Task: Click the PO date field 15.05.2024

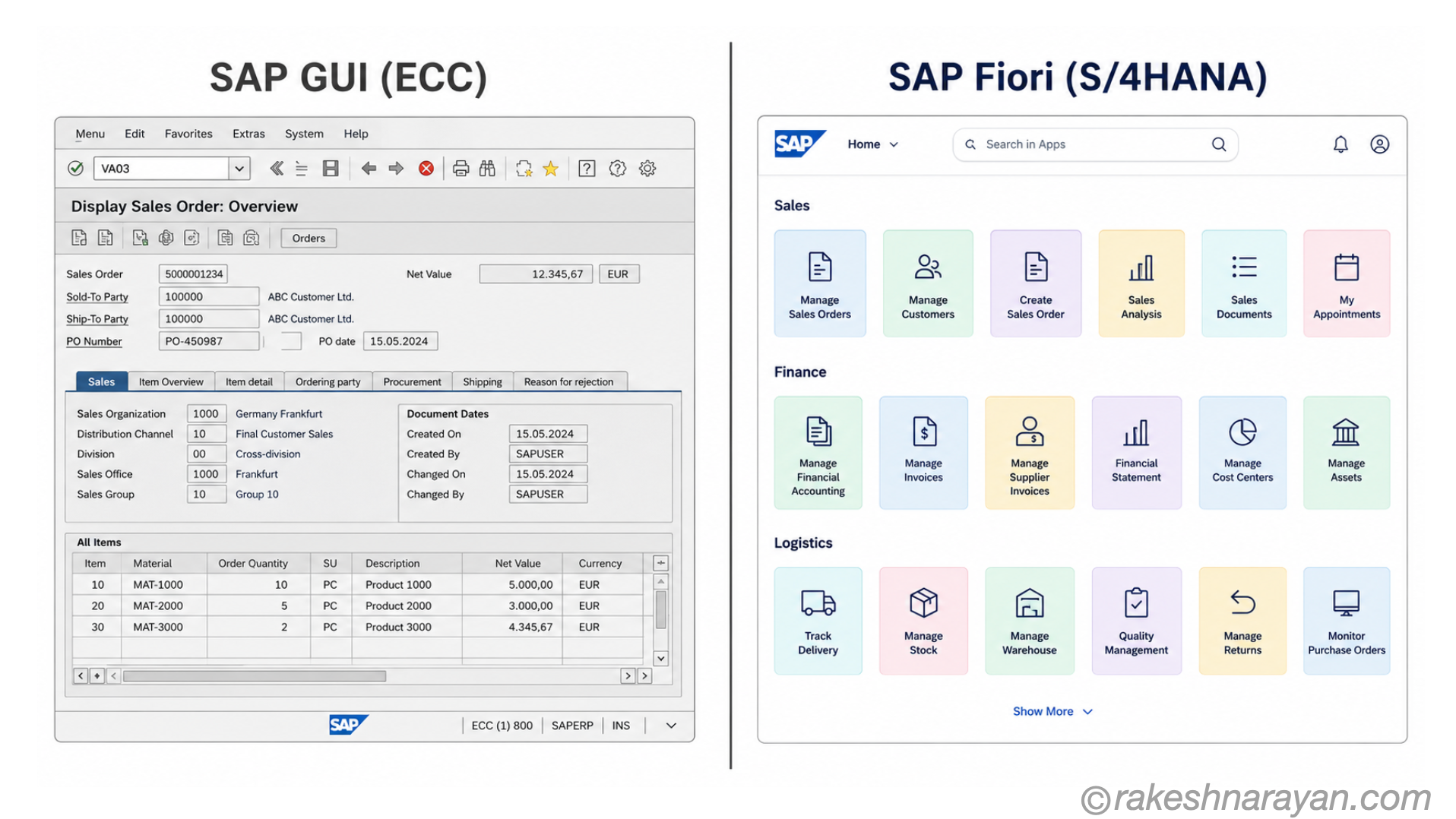Action: tap(400, 341)
